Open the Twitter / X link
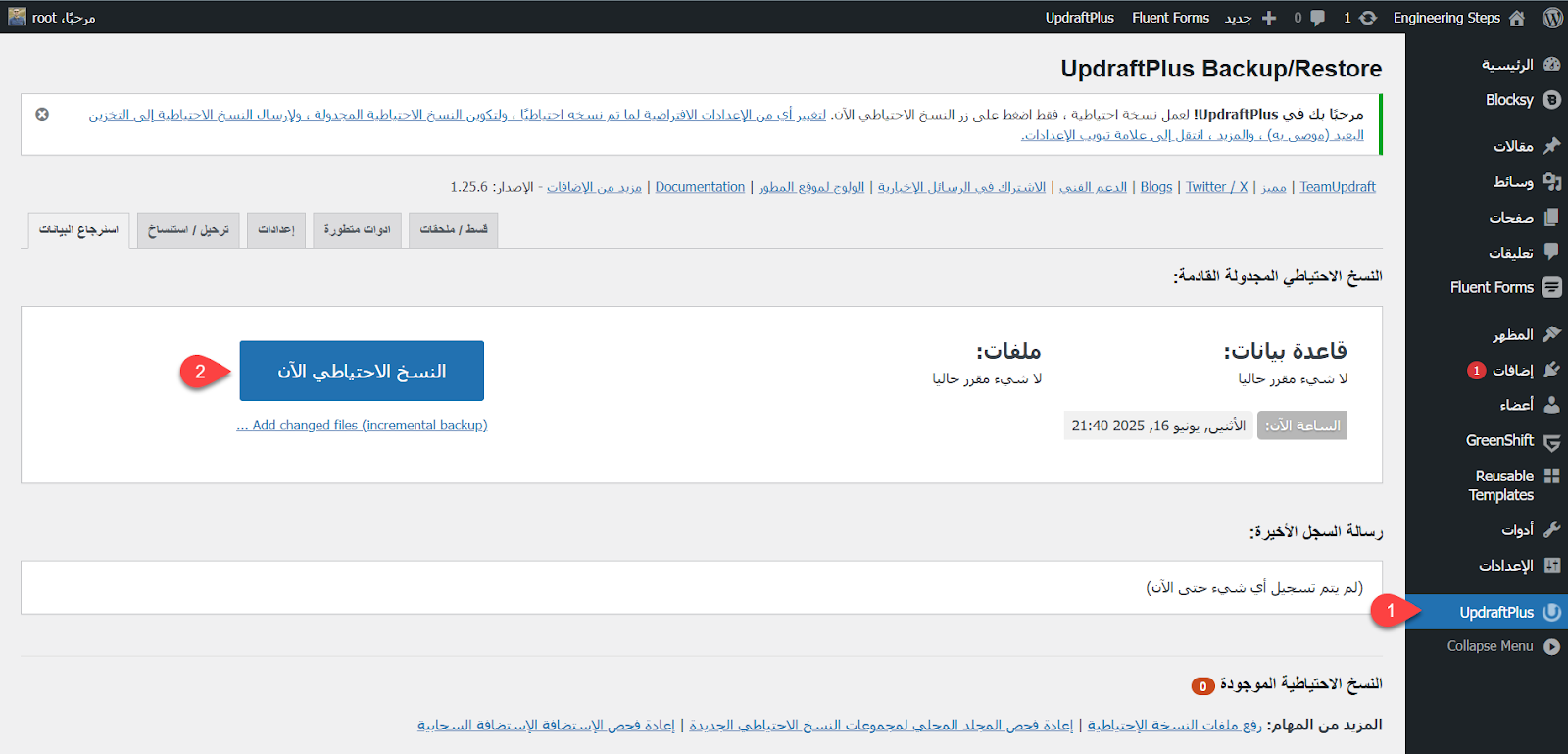 point(1216,187)
